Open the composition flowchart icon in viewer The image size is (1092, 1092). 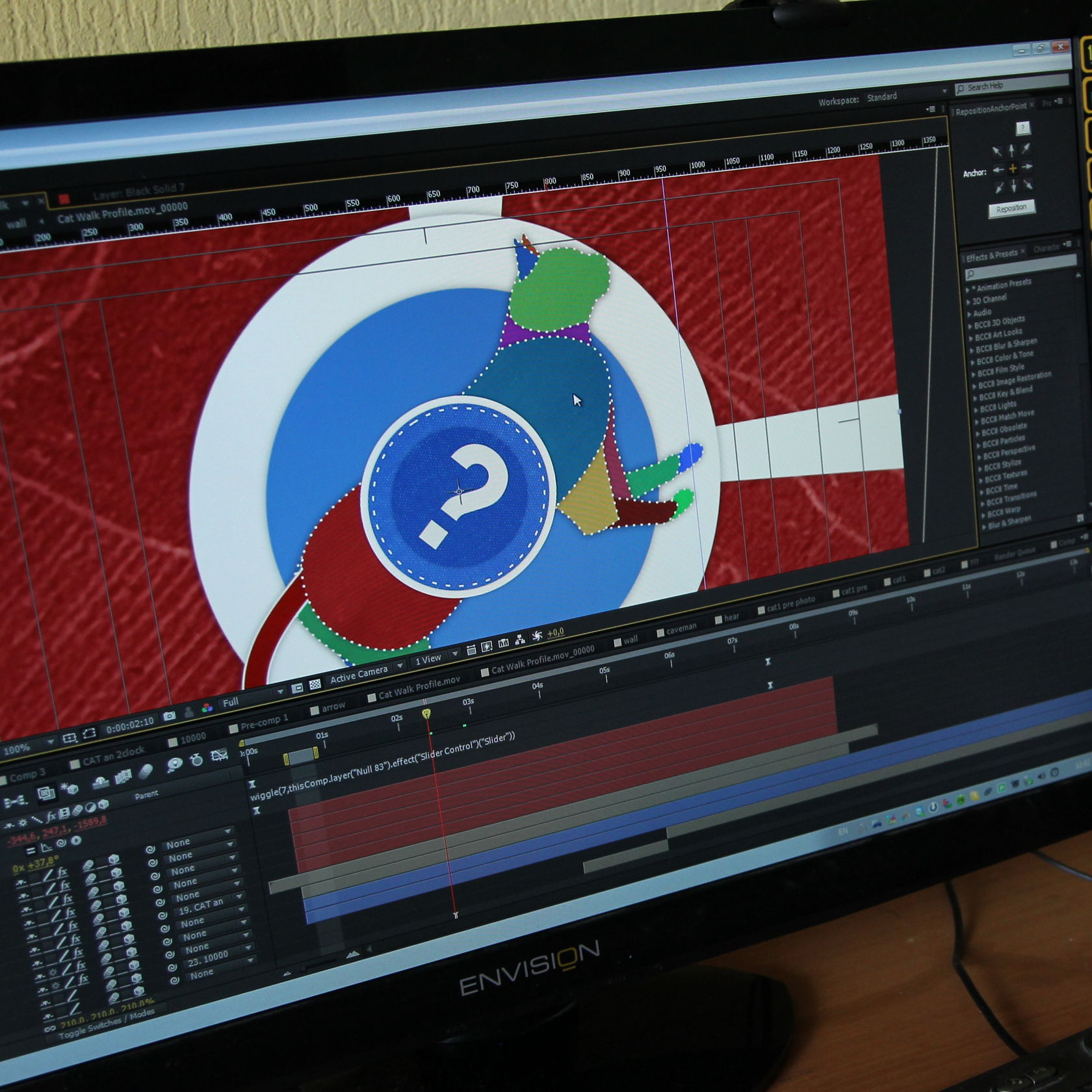point(520,640)
